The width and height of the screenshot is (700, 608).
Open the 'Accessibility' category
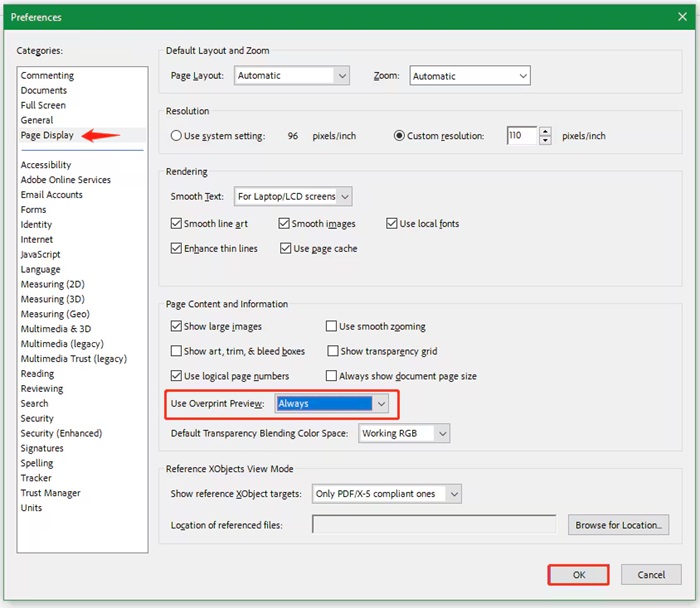(x=46, y=165)
